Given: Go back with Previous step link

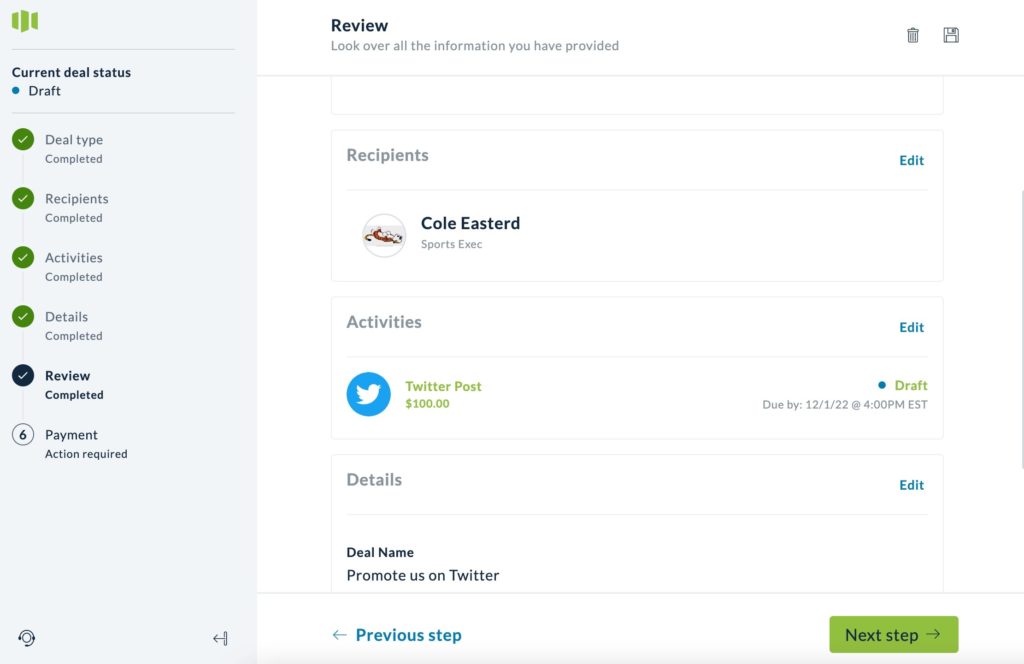Looking at the screenshot, I should click(396, 635).
